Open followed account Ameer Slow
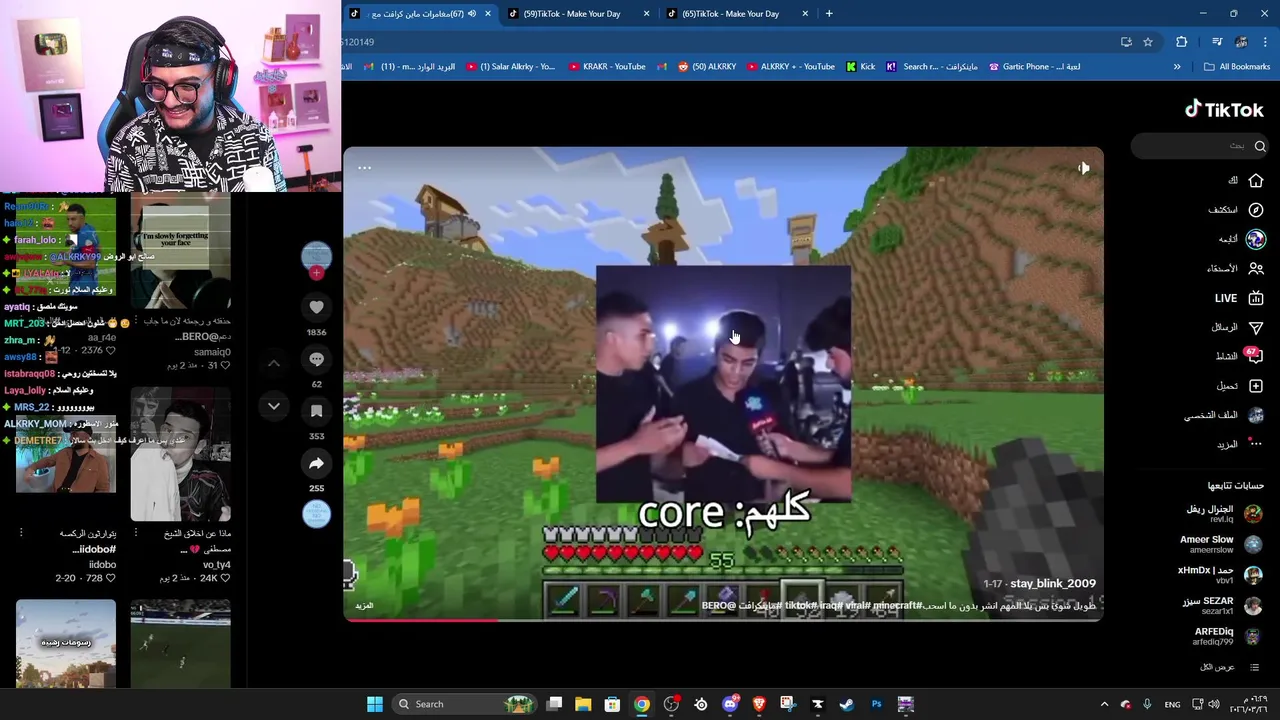1280x720 pixels. (x=1220, y=544)
